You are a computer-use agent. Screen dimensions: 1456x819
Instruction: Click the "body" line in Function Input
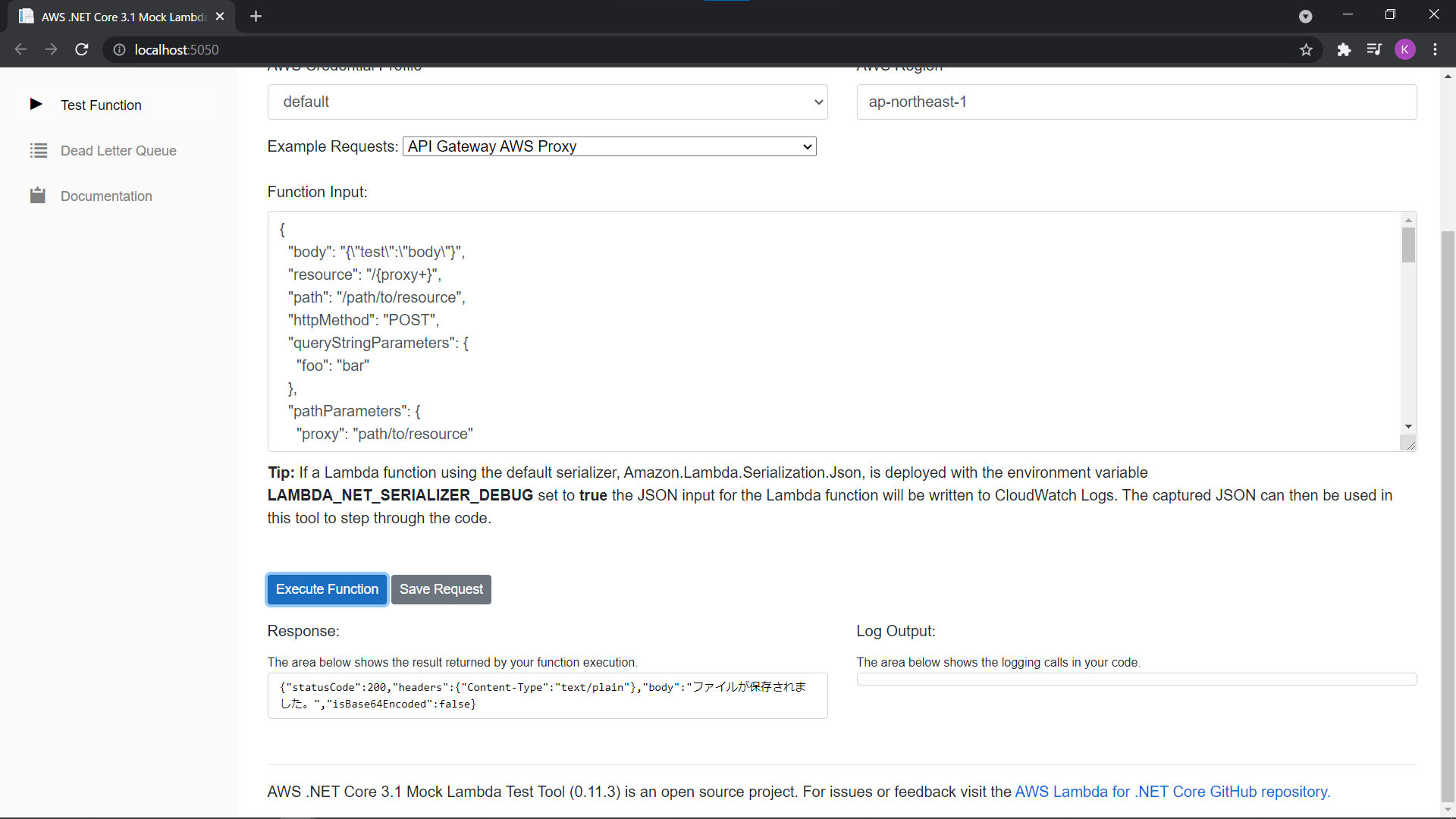(x=376, y=252)
